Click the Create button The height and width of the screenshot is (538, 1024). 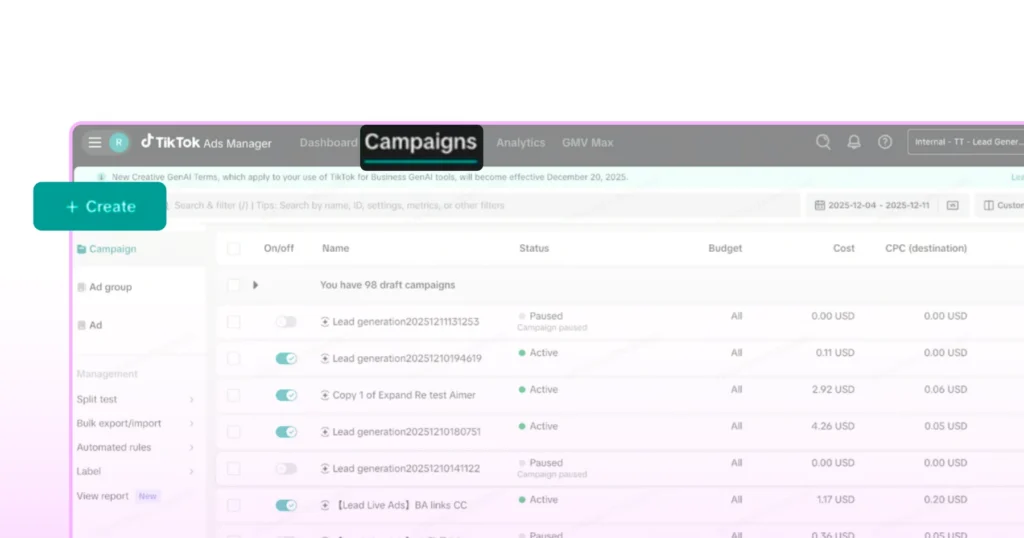[100, 206]
